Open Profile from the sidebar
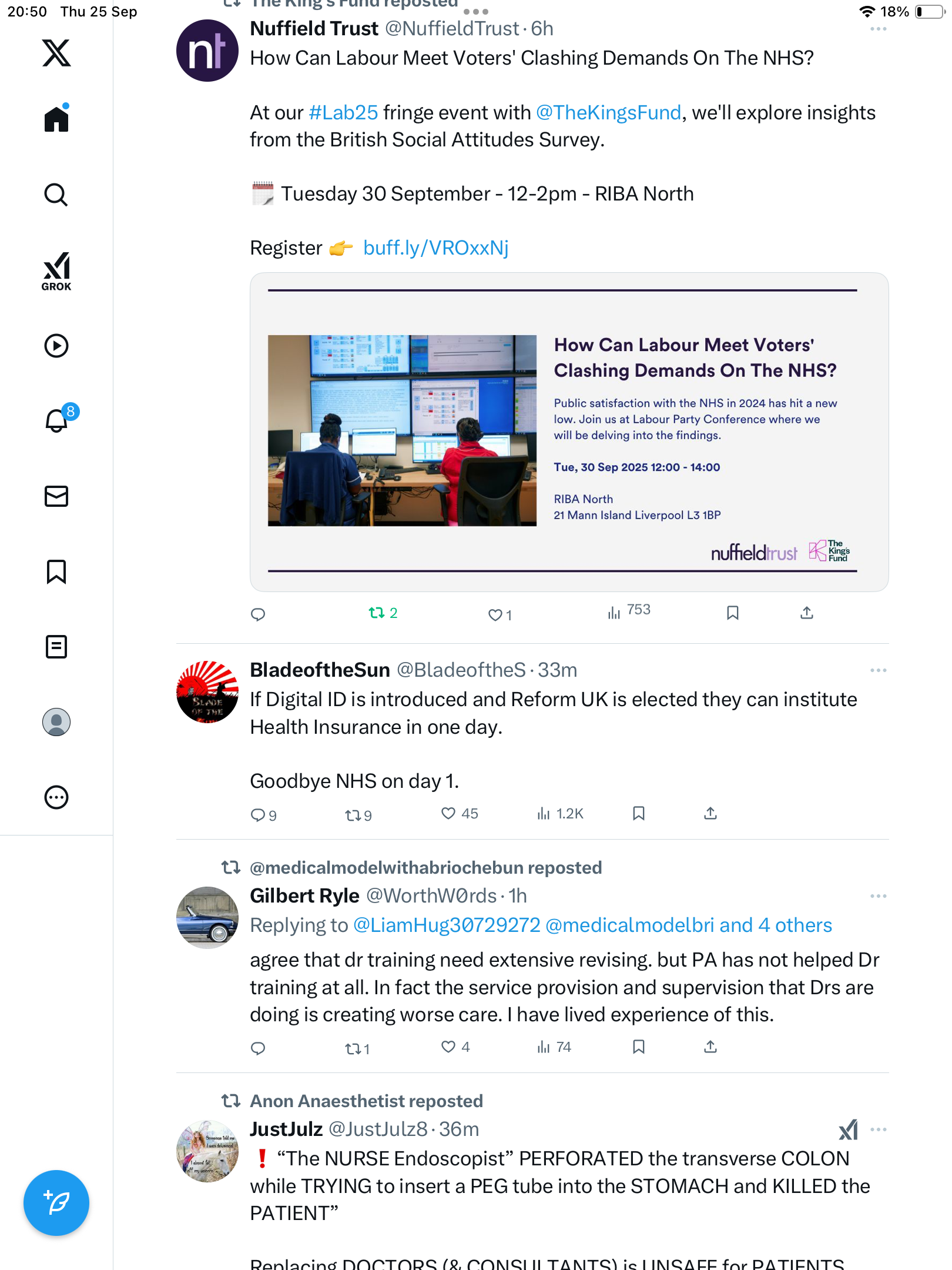952x1270 pixels. 56,722
